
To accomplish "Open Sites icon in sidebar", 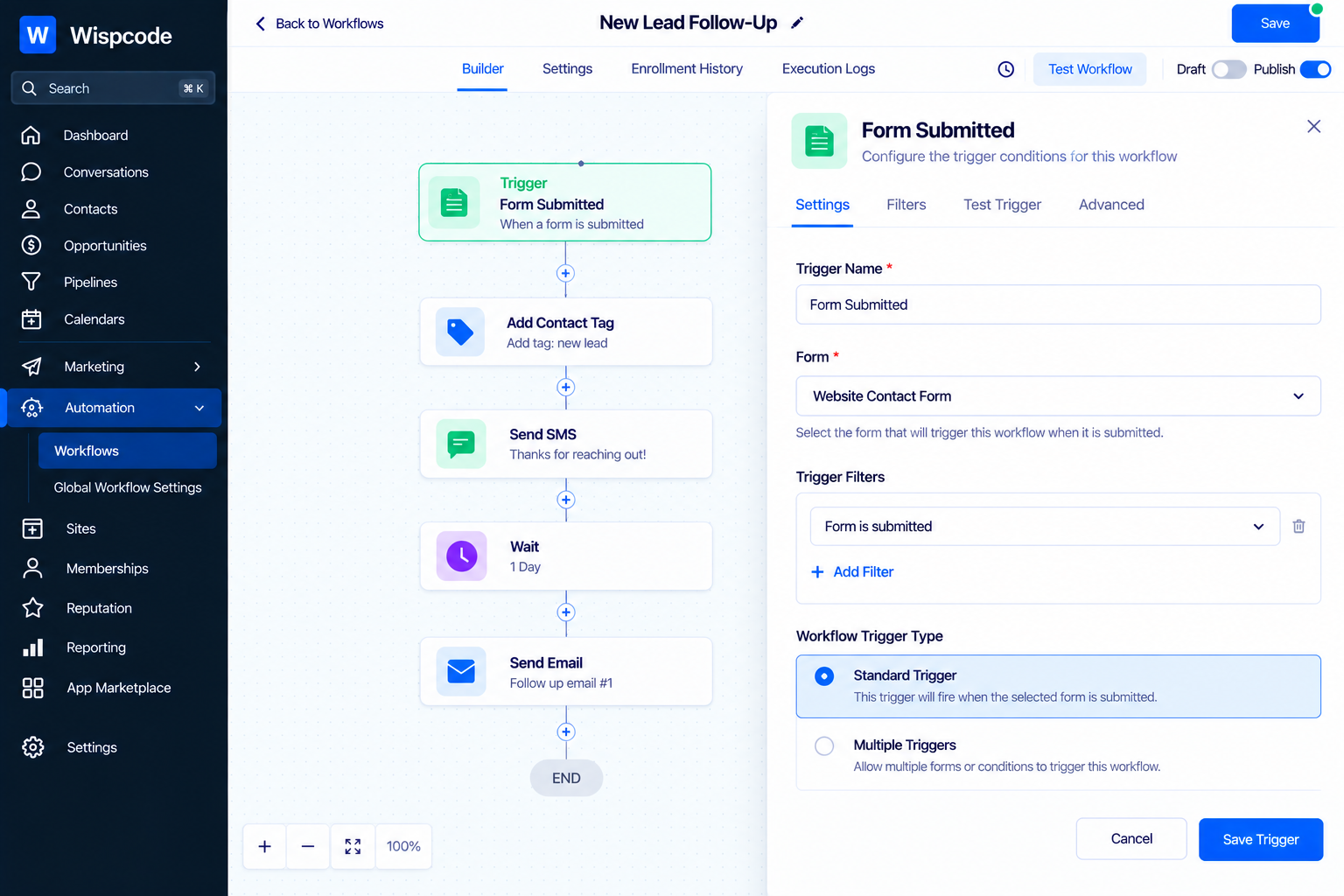I will (x=32, y=528).
